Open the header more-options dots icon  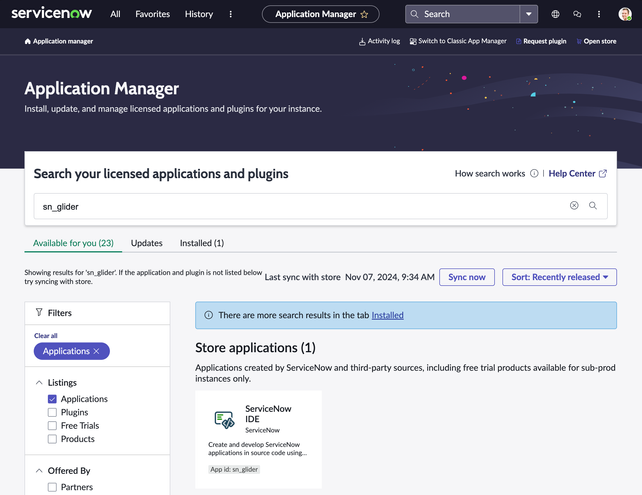599,14
